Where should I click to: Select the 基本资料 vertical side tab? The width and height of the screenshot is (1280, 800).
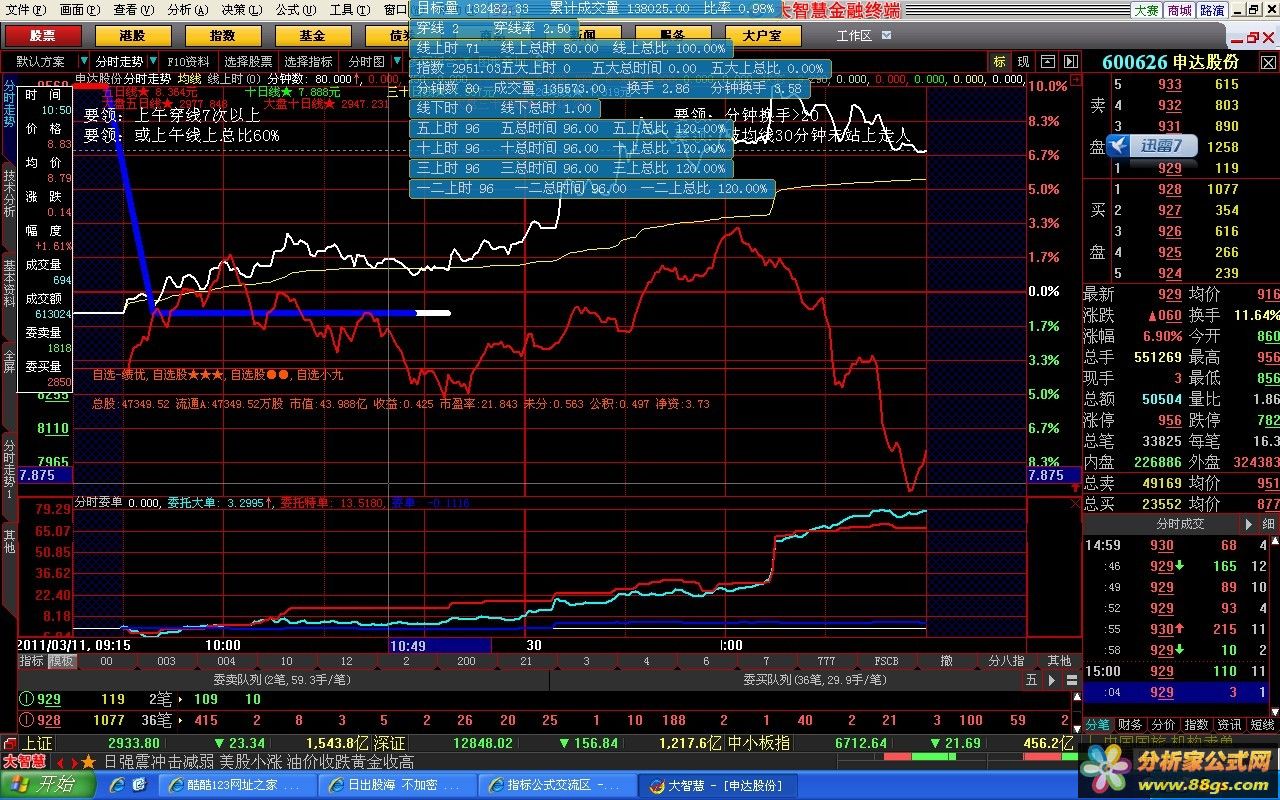click(8, 284)
